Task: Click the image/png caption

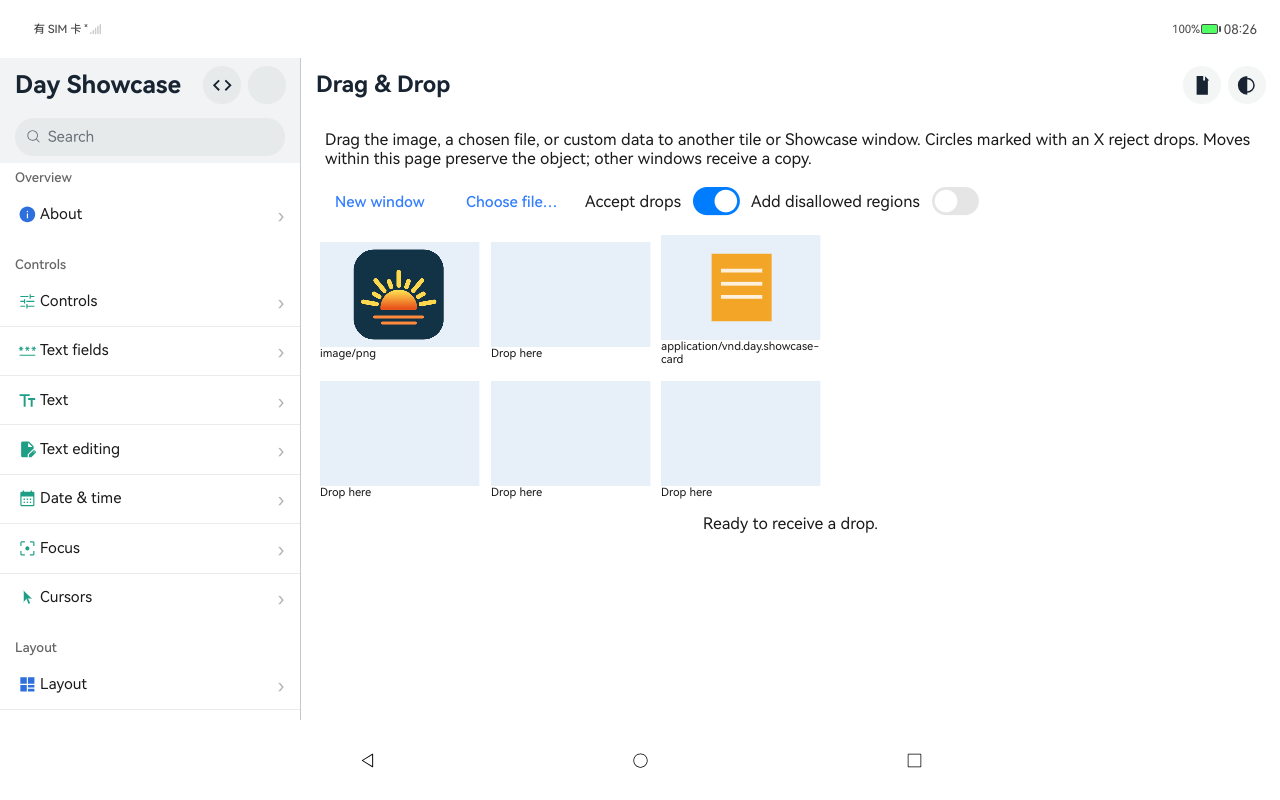Action: [x=348, y=353]
